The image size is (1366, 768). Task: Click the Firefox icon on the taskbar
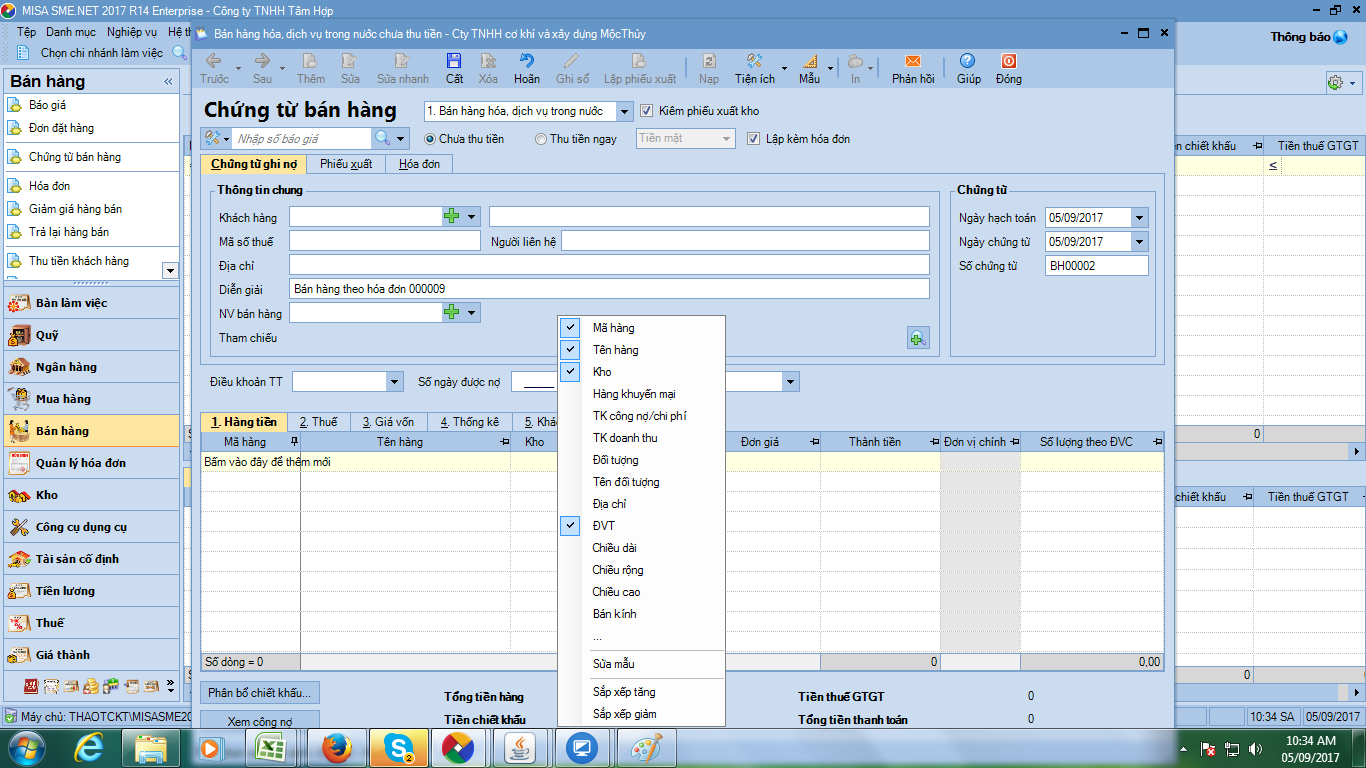pyautogui.click(x=338, y=748)
